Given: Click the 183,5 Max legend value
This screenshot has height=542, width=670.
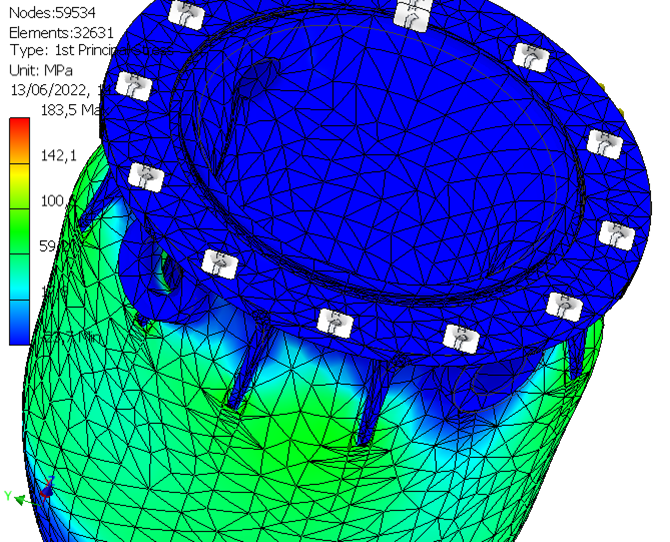Looking at the screenshot, I should [x=66, y=109].
